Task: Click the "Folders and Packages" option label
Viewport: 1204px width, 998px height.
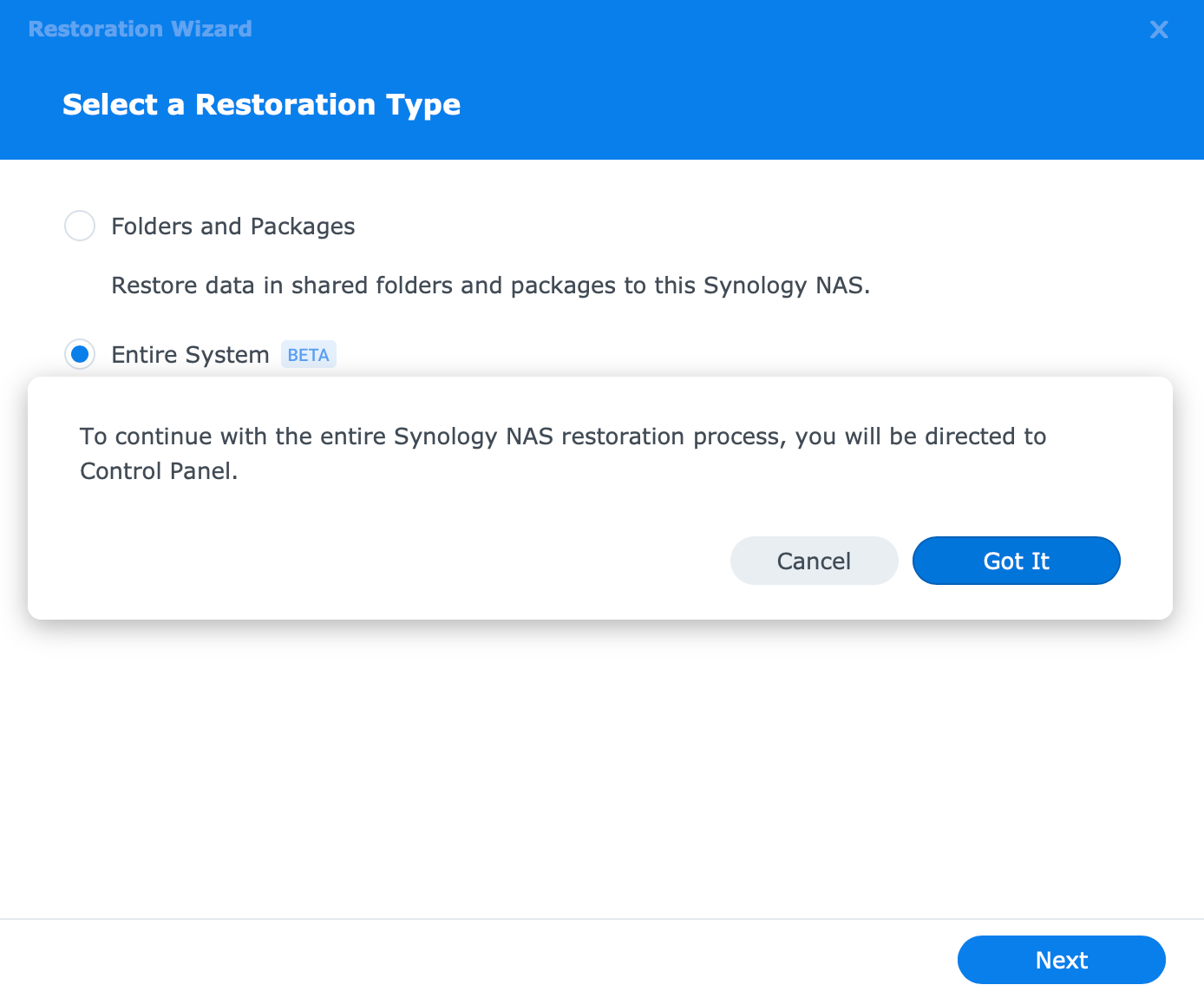Action: click(232, 227)
